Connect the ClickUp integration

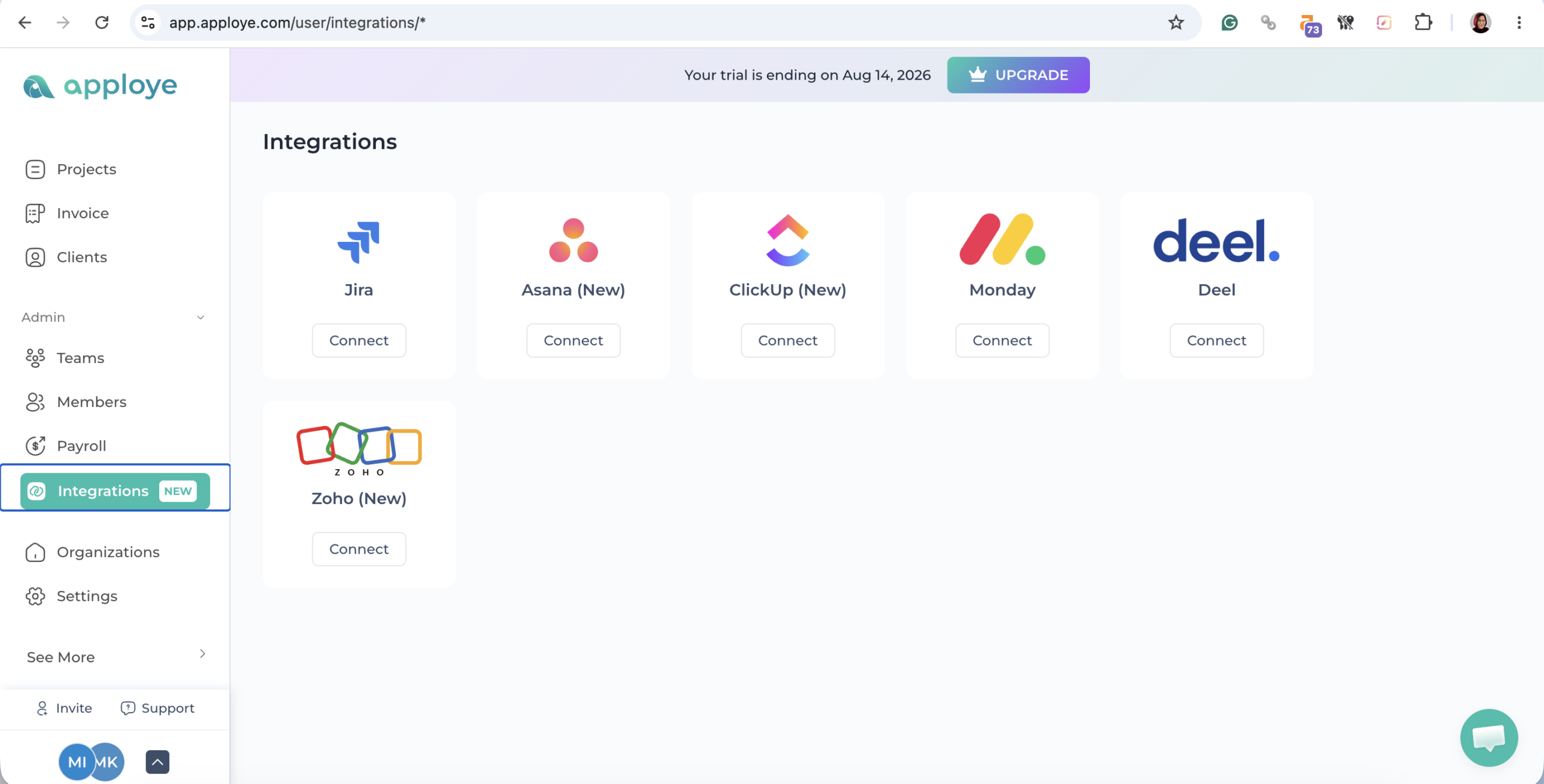point(788,341)
